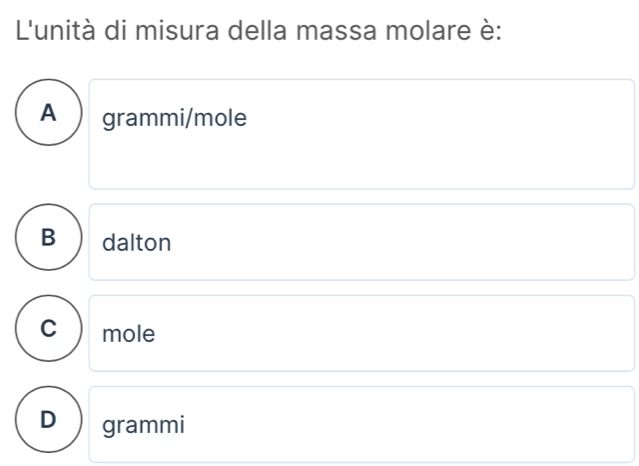Click the 'dalton' answer text

pos(138,242)
